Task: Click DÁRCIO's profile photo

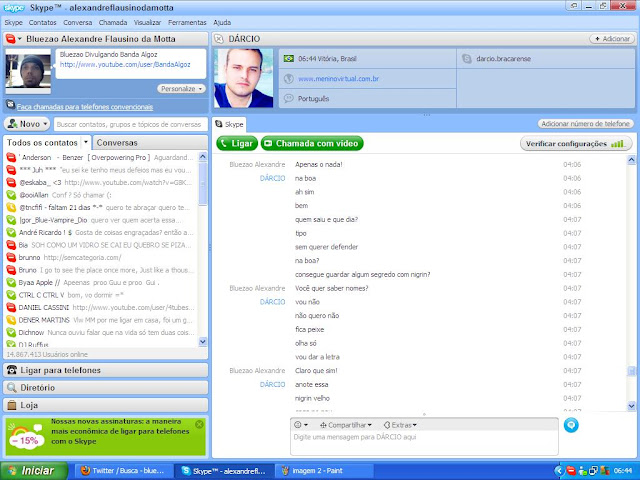Action: (x=244, y=78)
